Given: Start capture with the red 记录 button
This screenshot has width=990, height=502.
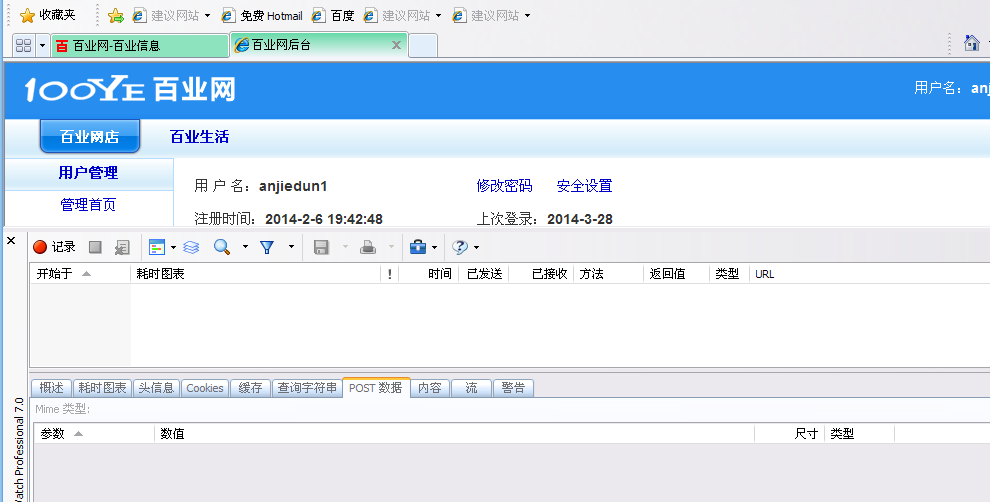Looking at the screenshot, I should pyautogui.click(x=54, y=247).
